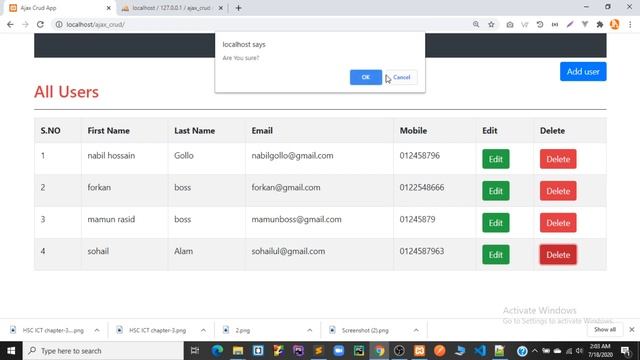The image size is (640, 360).
Task: Click Show all downloads
Action: click(x=605, y=329)
